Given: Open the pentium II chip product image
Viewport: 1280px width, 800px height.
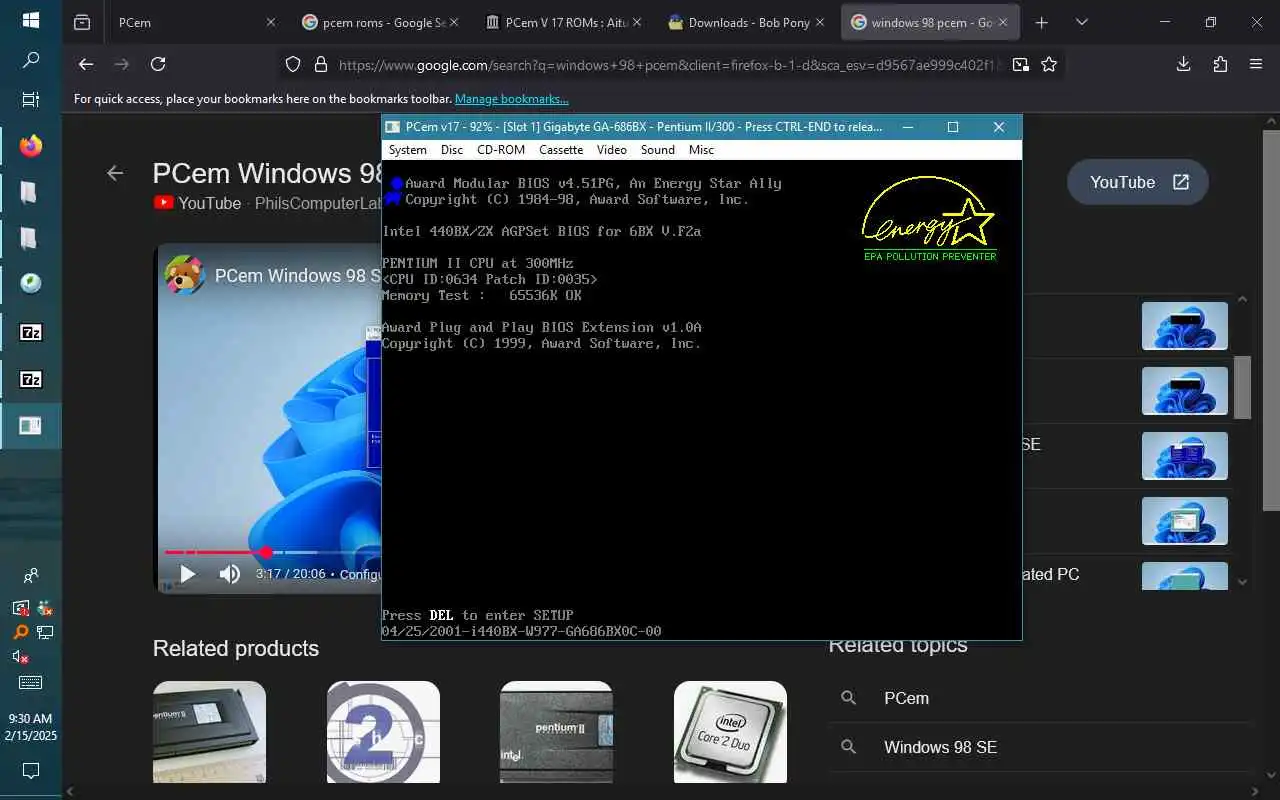Looking at the screenshot, I should tap(556, 732).
